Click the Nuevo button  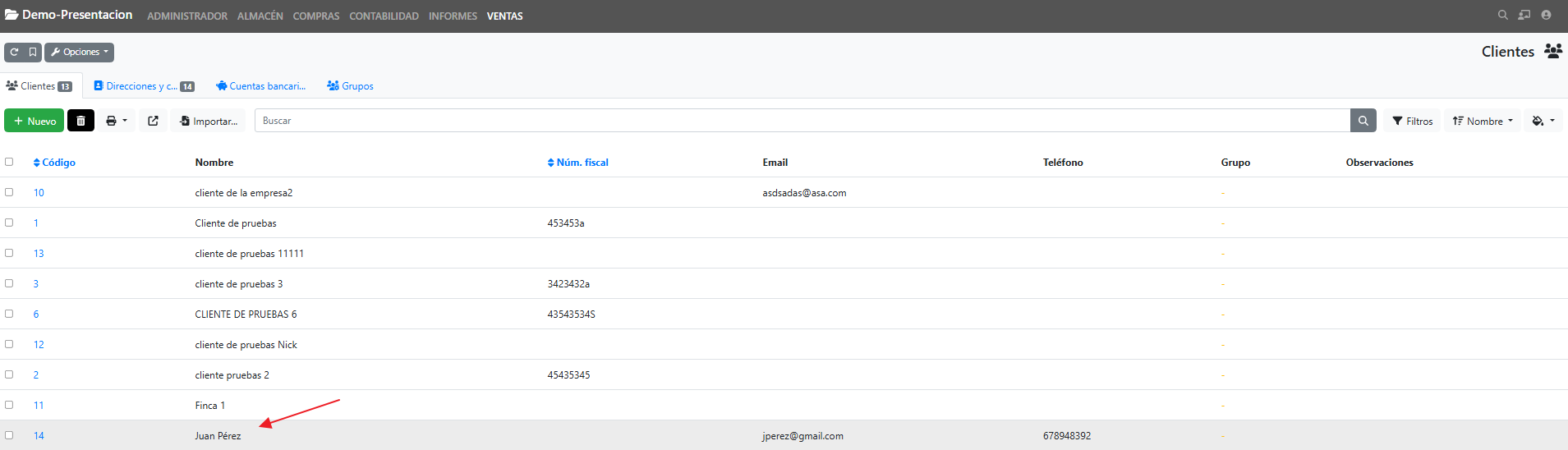tap(34, 121)
